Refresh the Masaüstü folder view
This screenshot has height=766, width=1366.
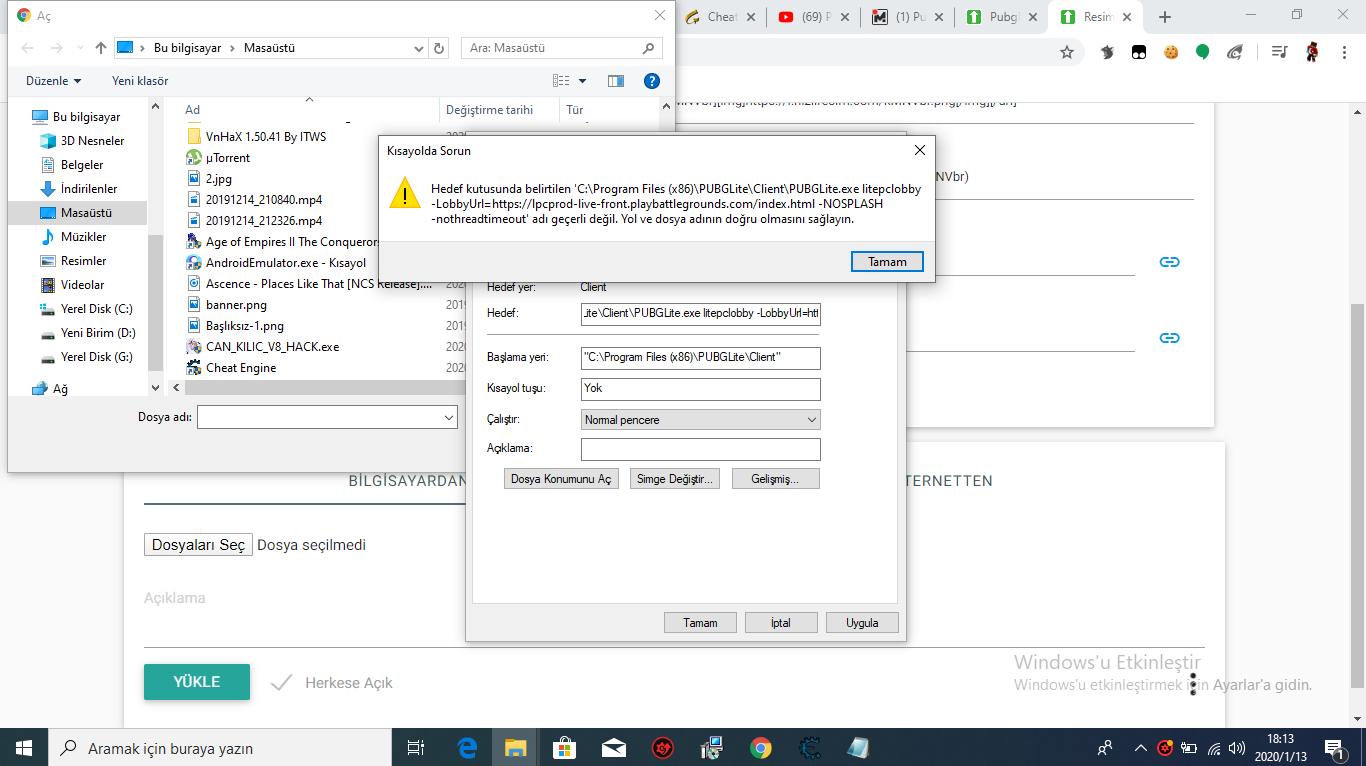(439, 48)
